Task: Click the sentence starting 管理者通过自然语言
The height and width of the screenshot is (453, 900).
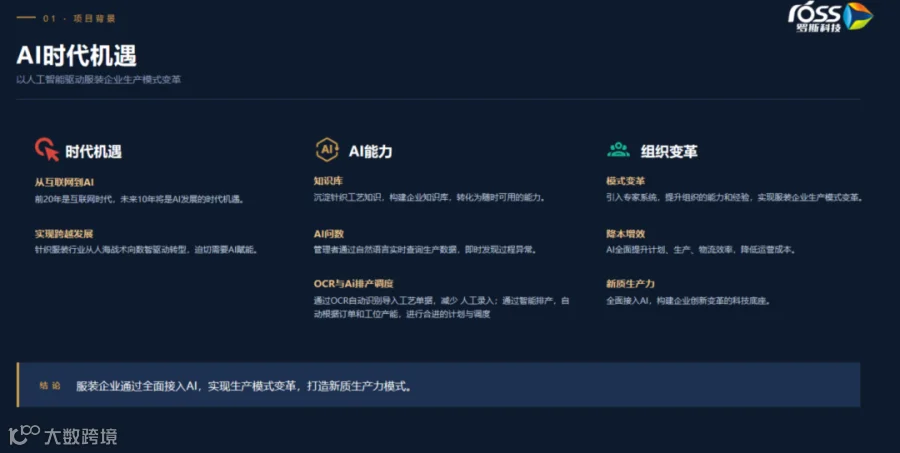Action: pyautogui.click(x=425, y=250)
